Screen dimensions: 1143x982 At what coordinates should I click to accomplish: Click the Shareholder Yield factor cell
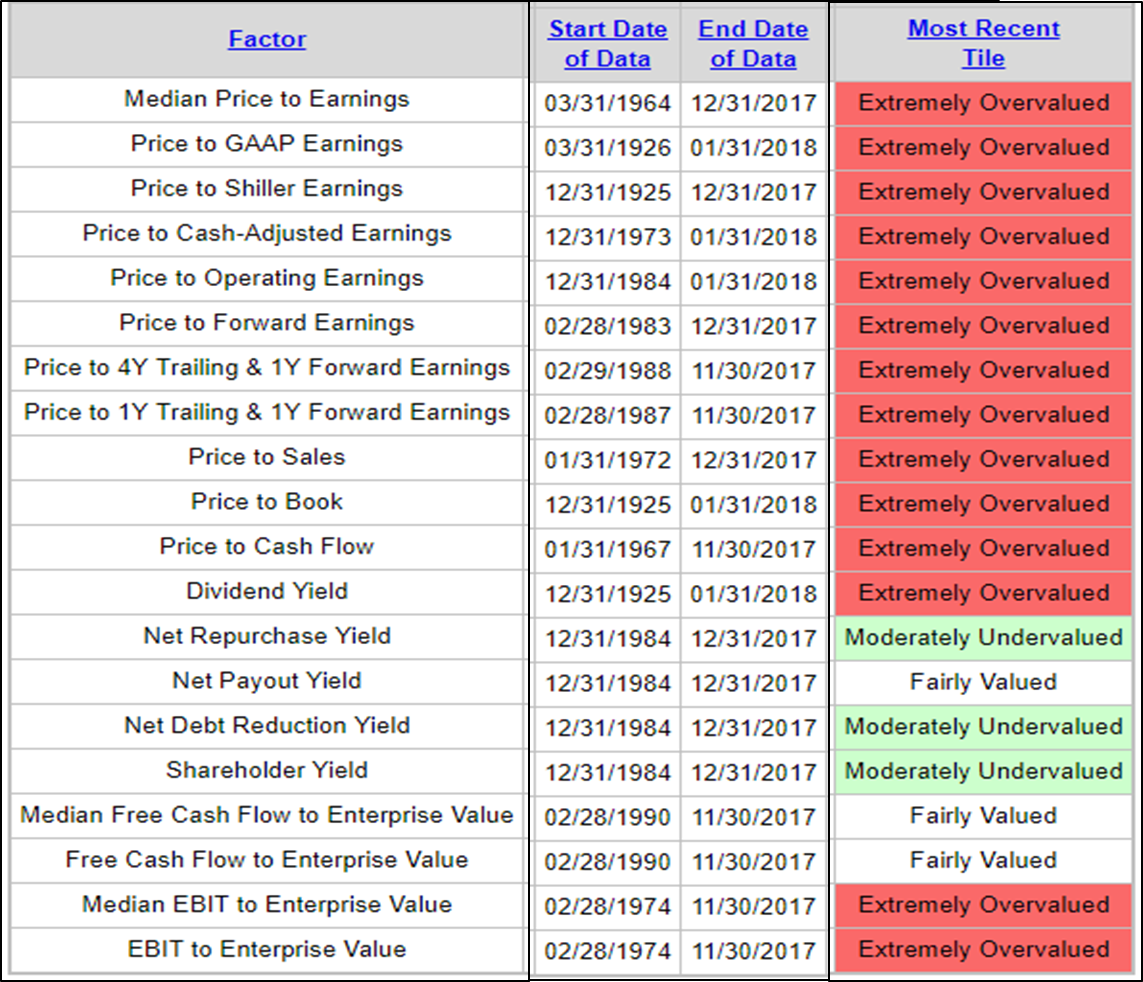pyautogui.click(x=267, y=771)
